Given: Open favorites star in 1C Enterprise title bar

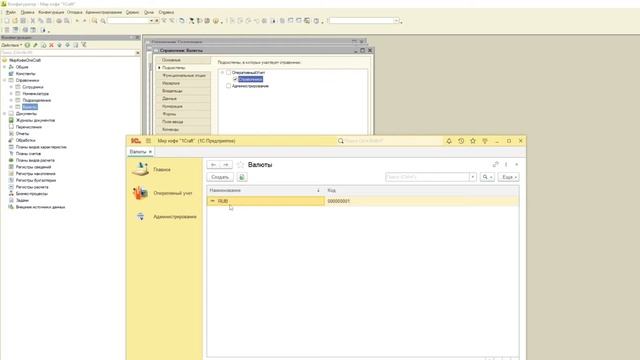Looking at the screenshot, I should 473,141.
